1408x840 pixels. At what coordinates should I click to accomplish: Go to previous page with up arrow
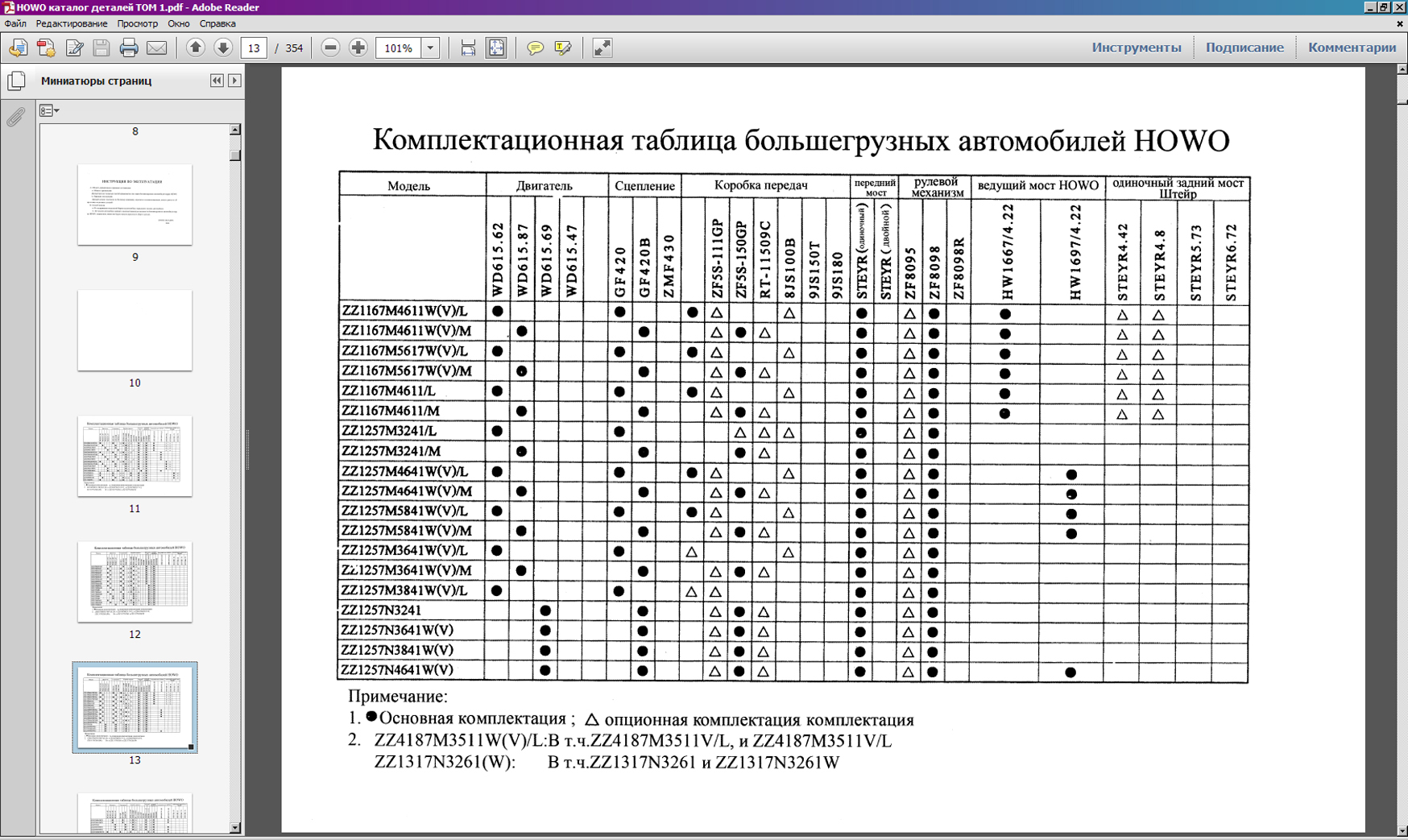tap(195, 48)
